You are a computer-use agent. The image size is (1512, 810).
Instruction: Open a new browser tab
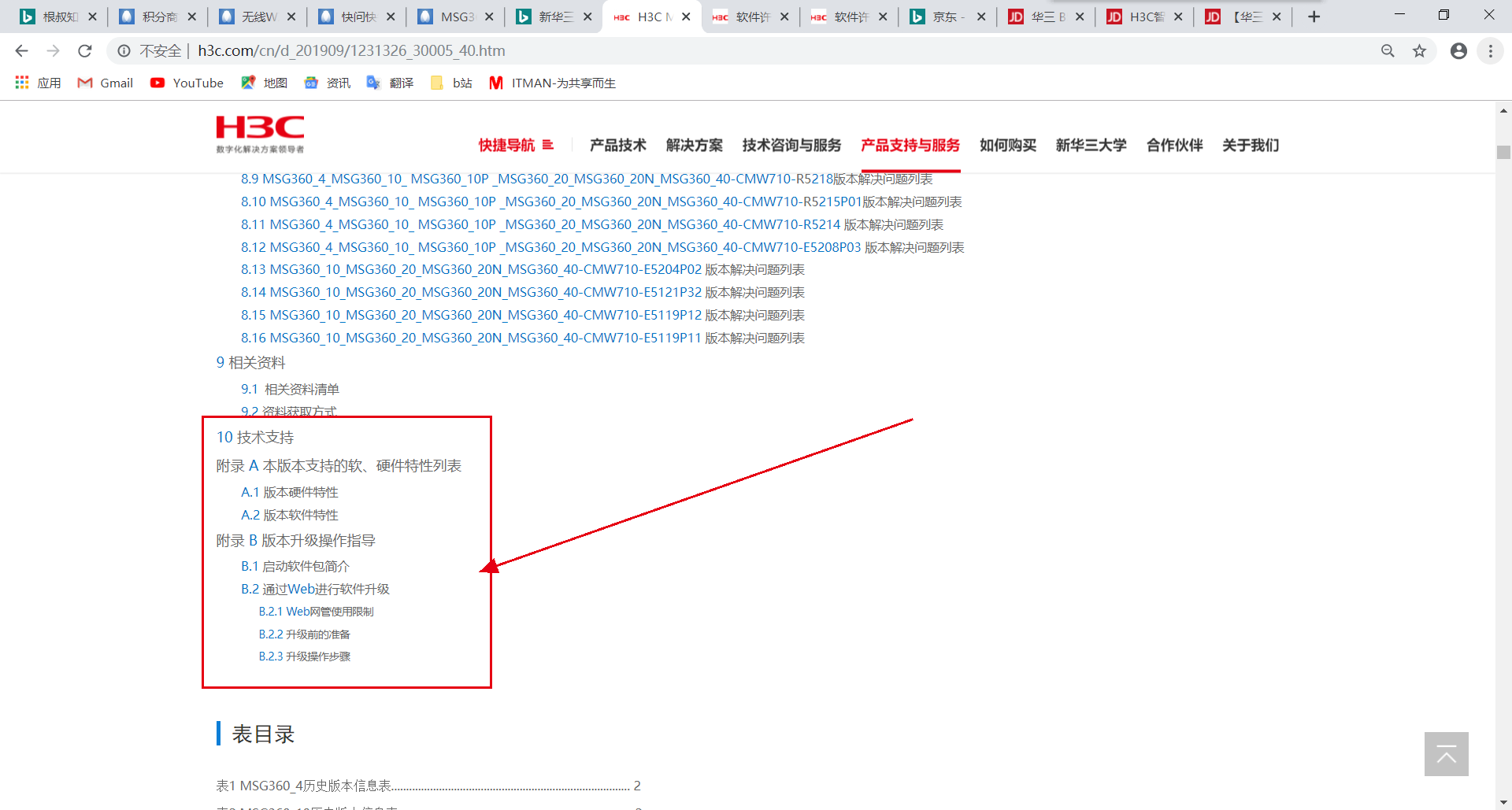[1314, 17]
